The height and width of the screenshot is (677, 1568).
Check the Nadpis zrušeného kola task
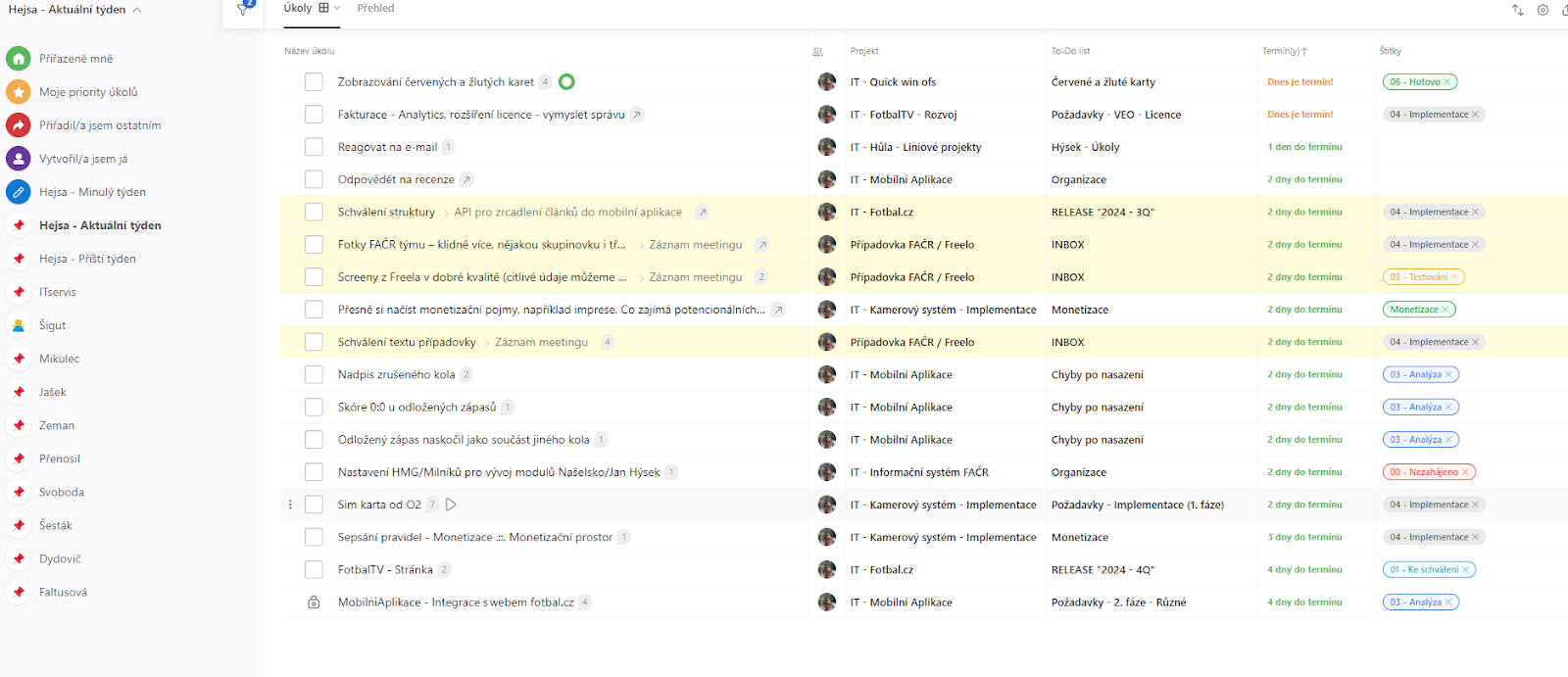click(x=314, y=374)
